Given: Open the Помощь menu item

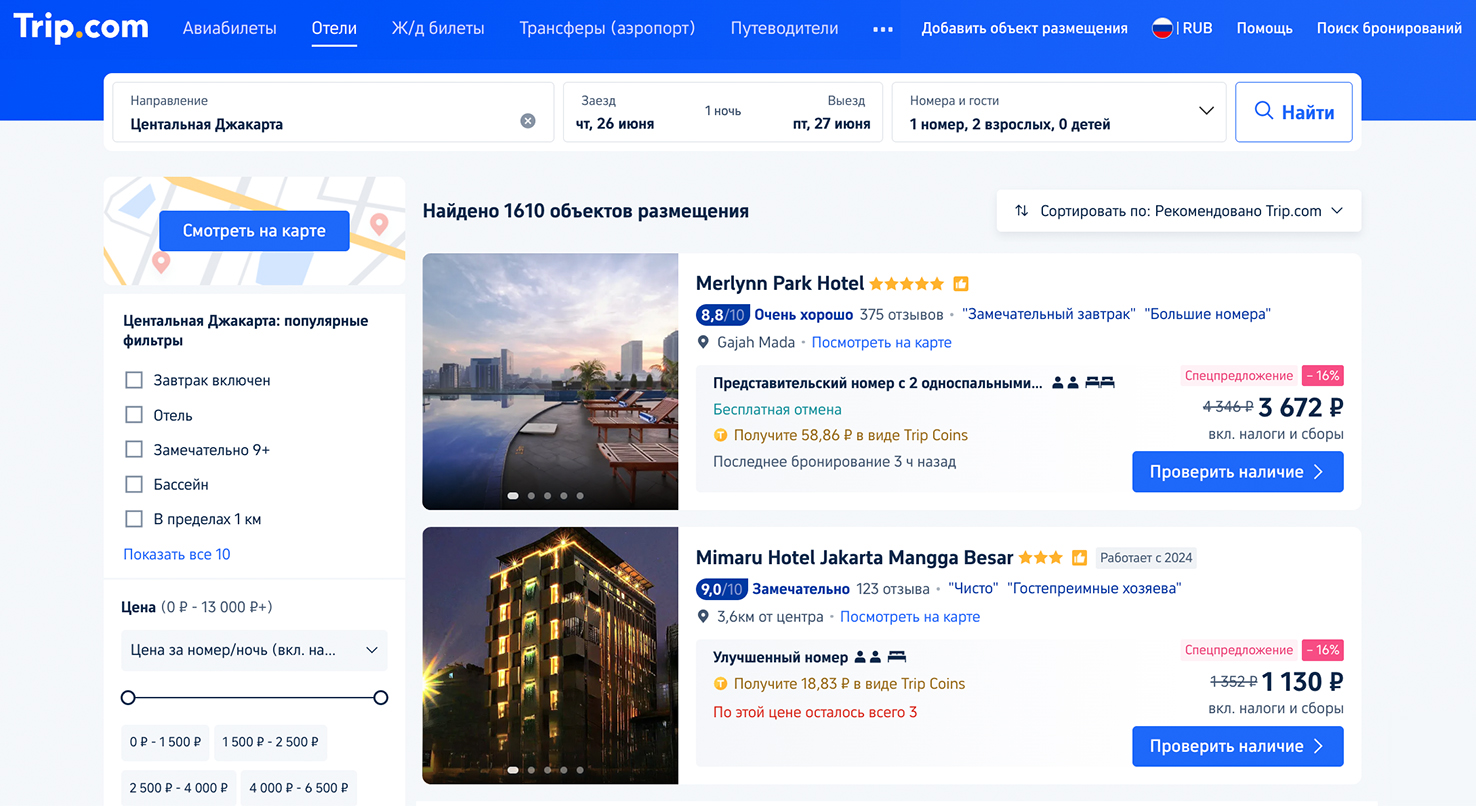Looking at the screenshot, I should point(1265,28).
